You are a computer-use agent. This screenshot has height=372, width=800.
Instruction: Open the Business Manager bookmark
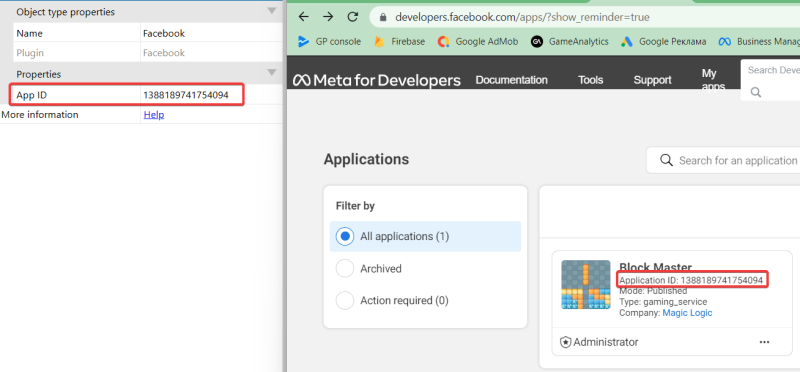tap(759, 42)
